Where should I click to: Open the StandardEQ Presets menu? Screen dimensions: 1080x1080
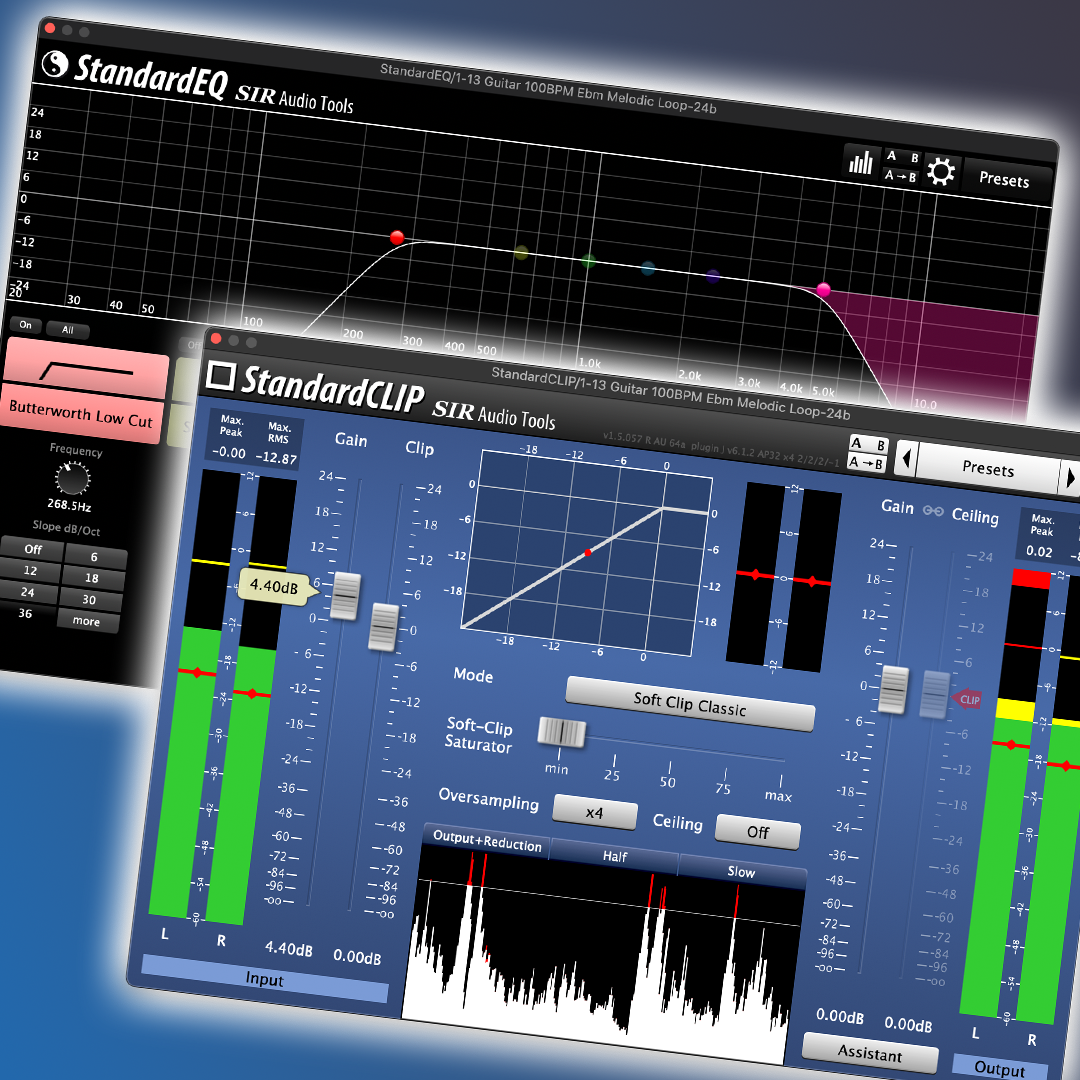pos(1004,180)
